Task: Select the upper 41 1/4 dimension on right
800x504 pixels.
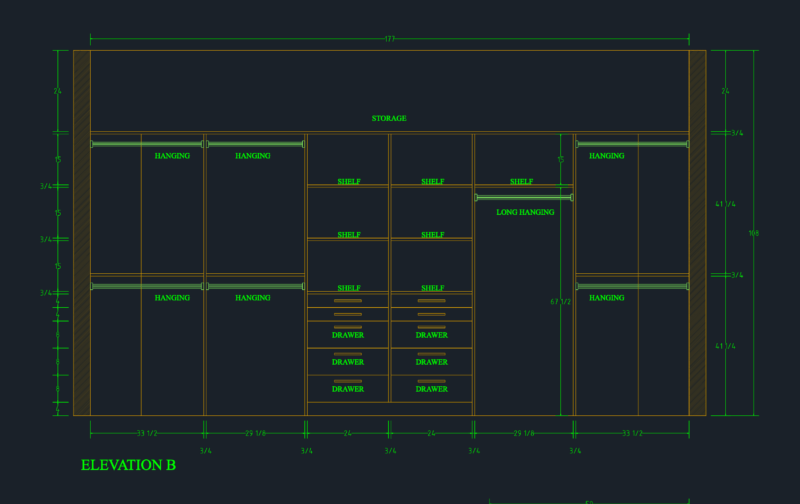Action: (x=725, y=204)
